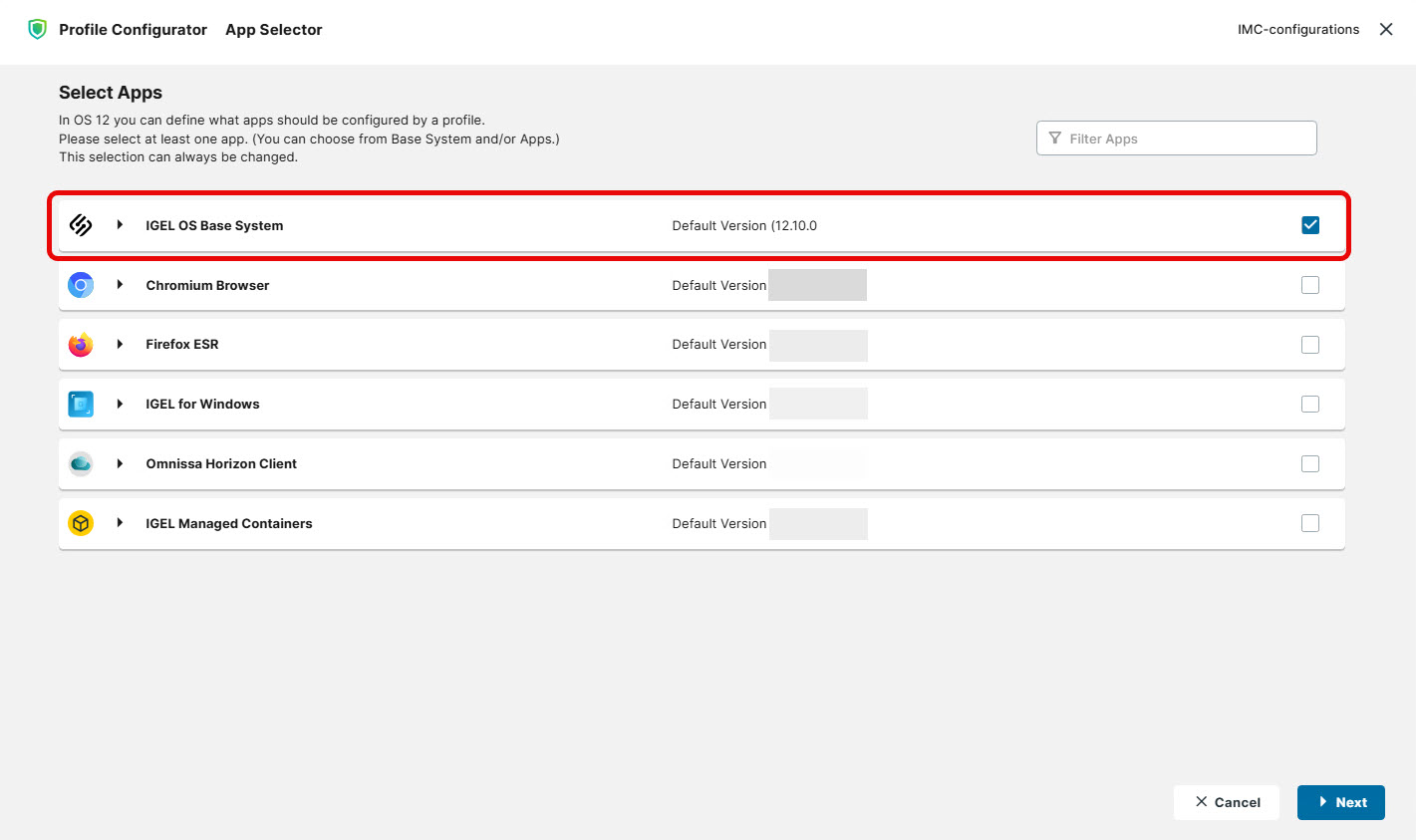Expand the Firefox ESR row
Screen dimensions: 1416x840
coord(120,344)
